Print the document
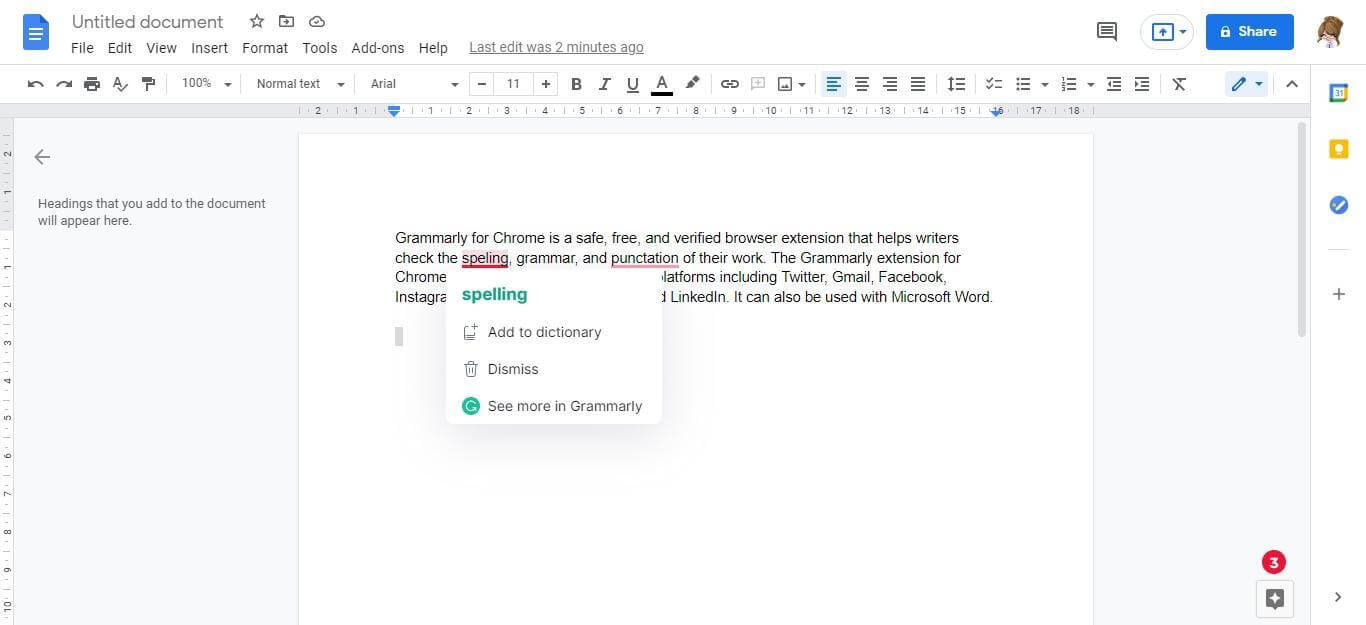The height and width of the screenshot is (625, 1366). [92, 84]
